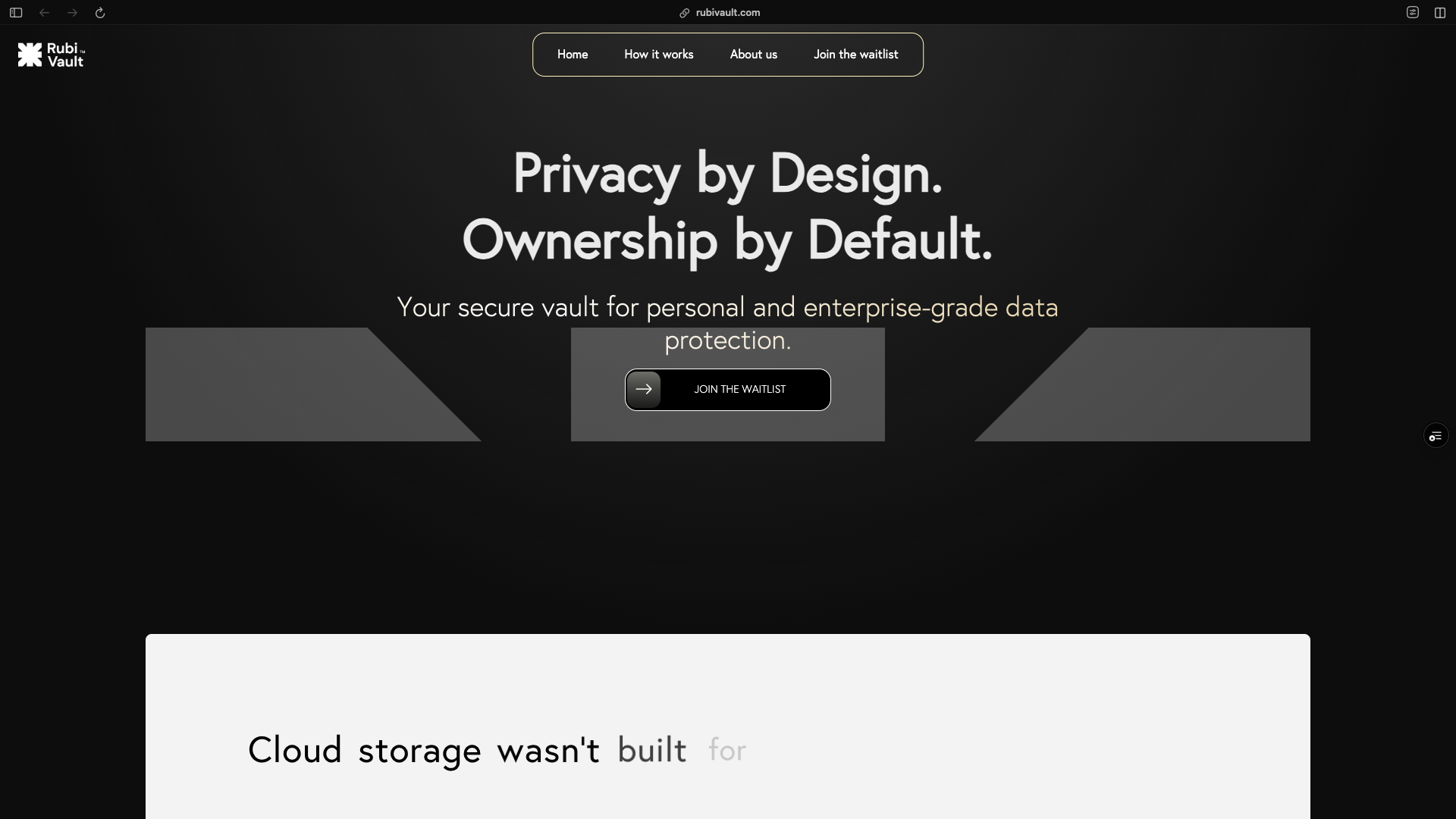This screenshot has width=1456, height=819.
Task: Select Home in the navigation bar
Action: coord(573,54)
